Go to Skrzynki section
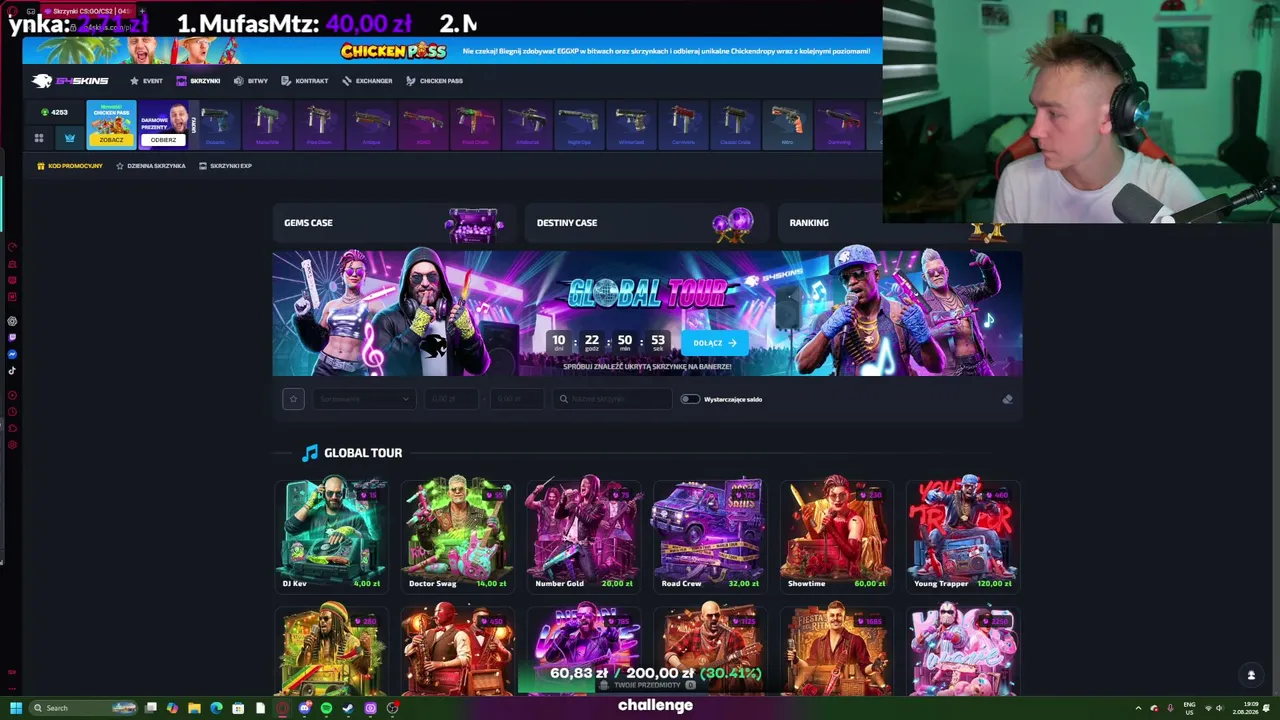The height and width of the screenshot is (720, 1280). [x=198, y=81]
